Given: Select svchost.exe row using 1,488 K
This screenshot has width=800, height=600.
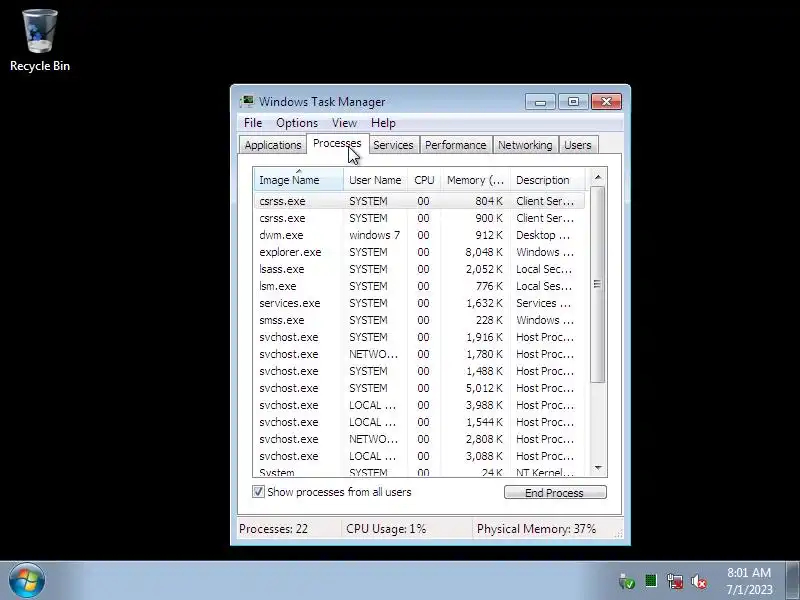Looking at the screenshot, I should coord(419,371).
